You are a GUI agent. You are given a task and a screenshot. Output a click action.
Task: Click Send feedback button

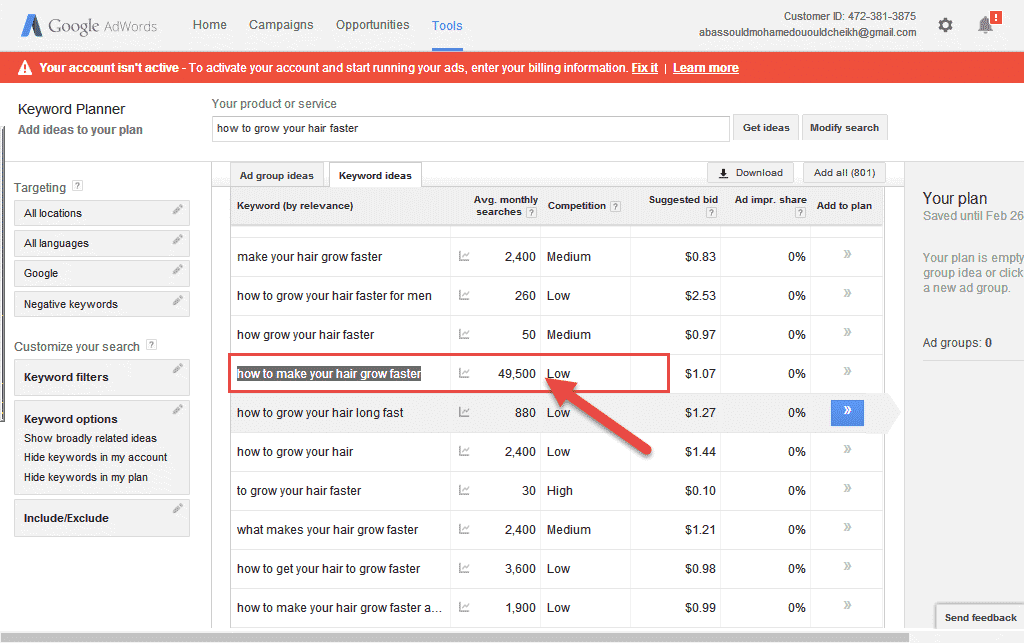click(x=980, y=618)
